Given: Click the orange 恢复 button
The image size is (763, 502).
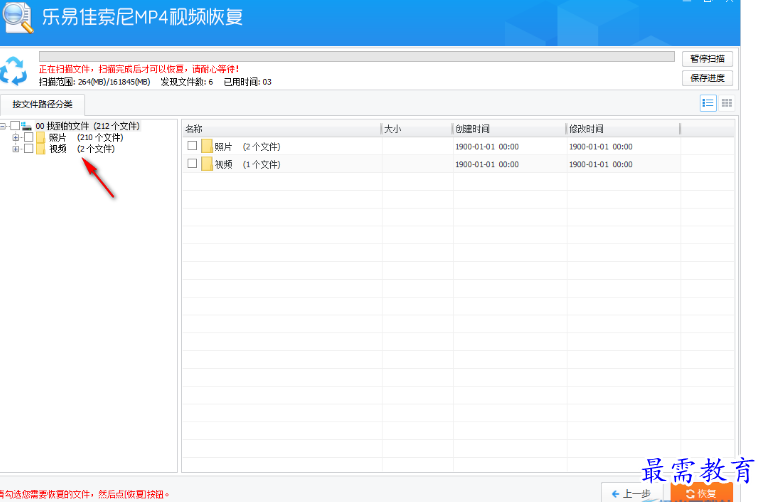Looking at the screenshot, I should (x=702, y=493).
